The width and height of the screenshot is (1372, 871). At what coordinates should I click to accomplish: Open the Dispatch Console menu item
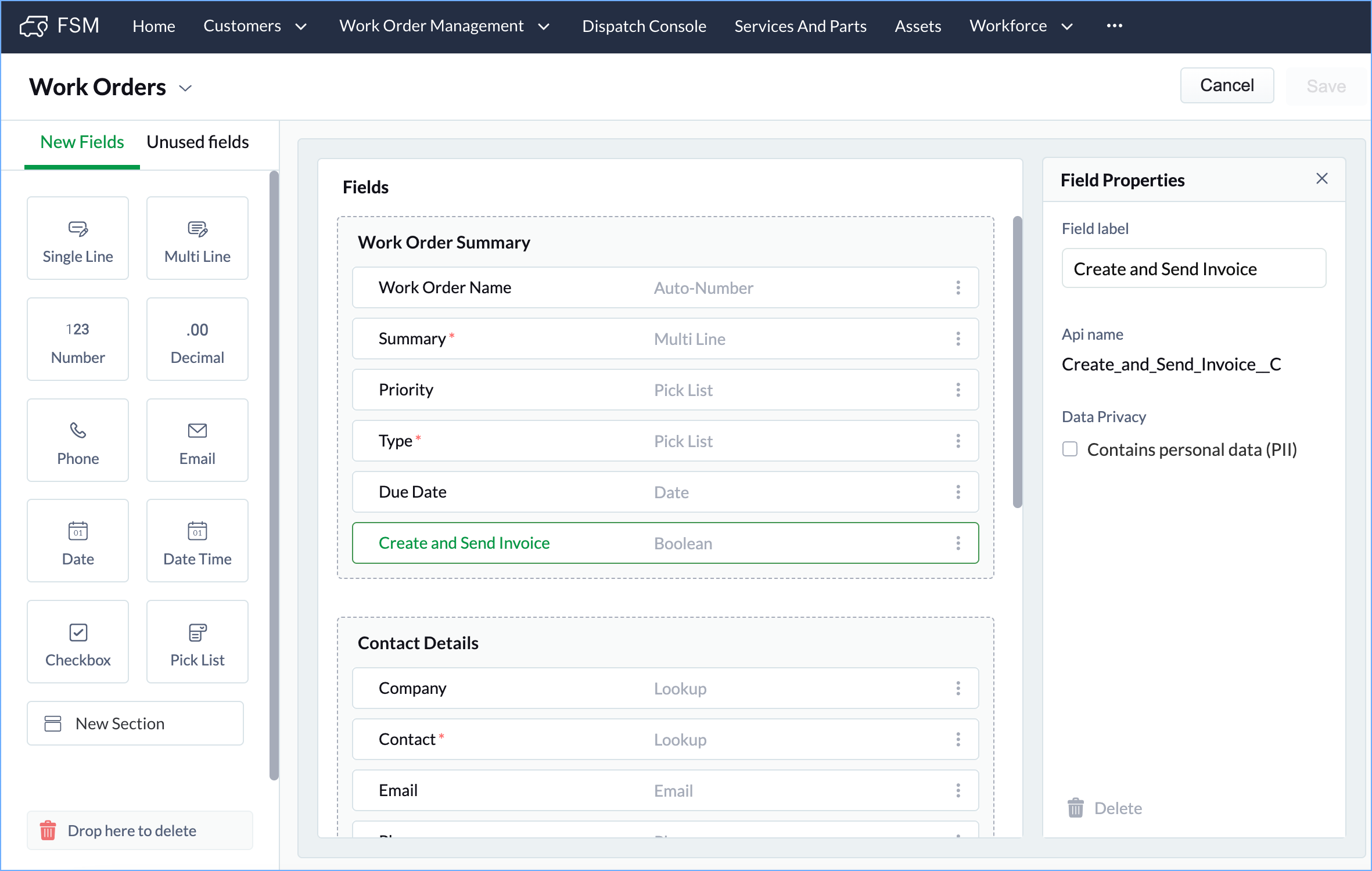(x=644, y=26)
